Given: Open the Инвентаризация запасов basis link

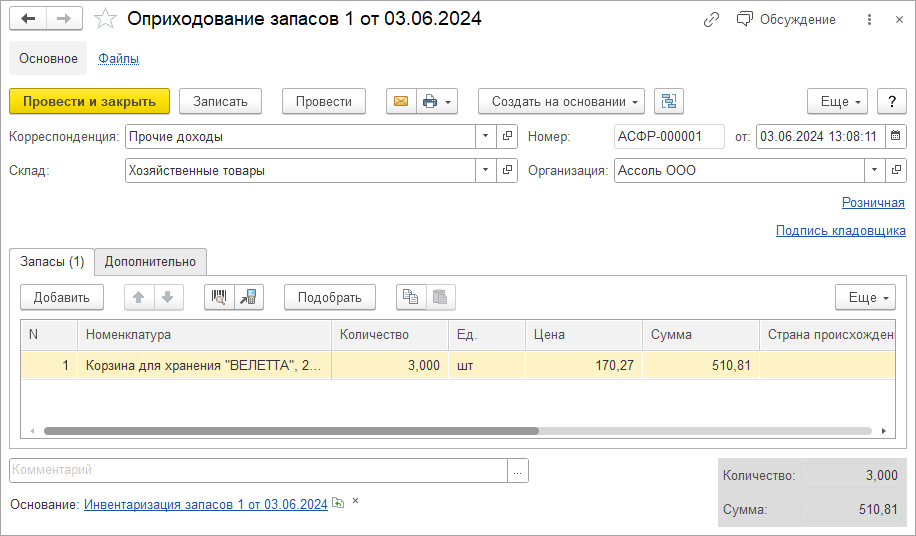Looking at the screenshot, I should 205,505.
